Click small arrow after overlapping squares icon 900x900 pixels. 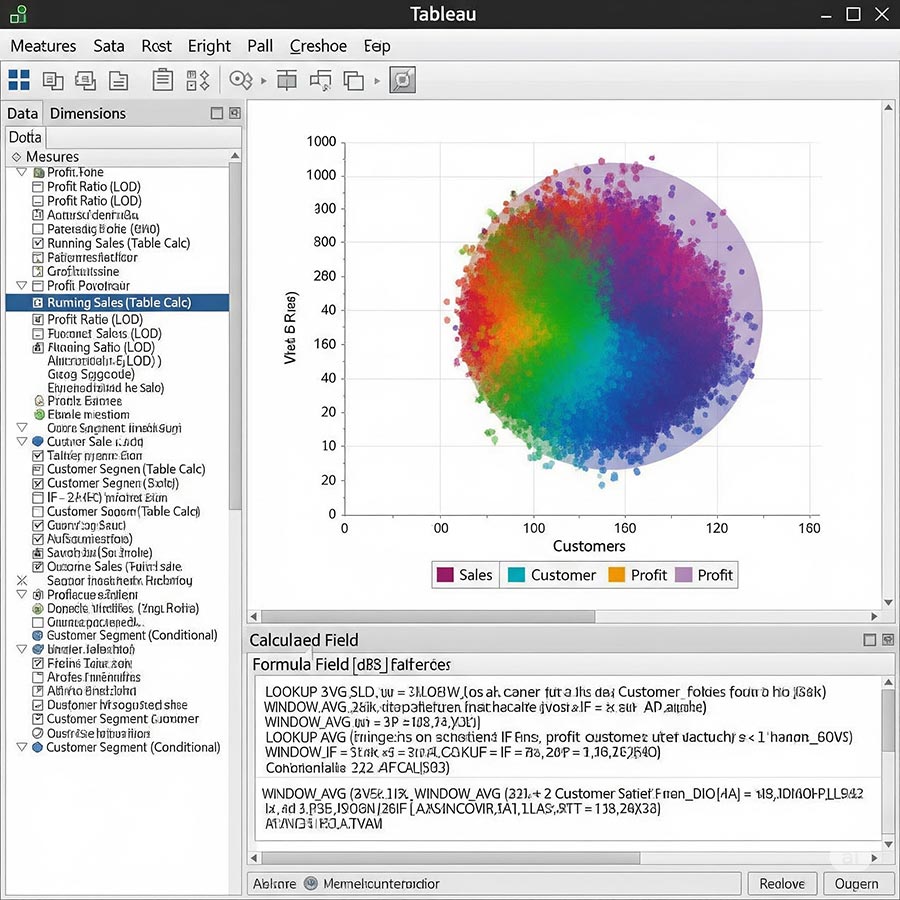377,81
